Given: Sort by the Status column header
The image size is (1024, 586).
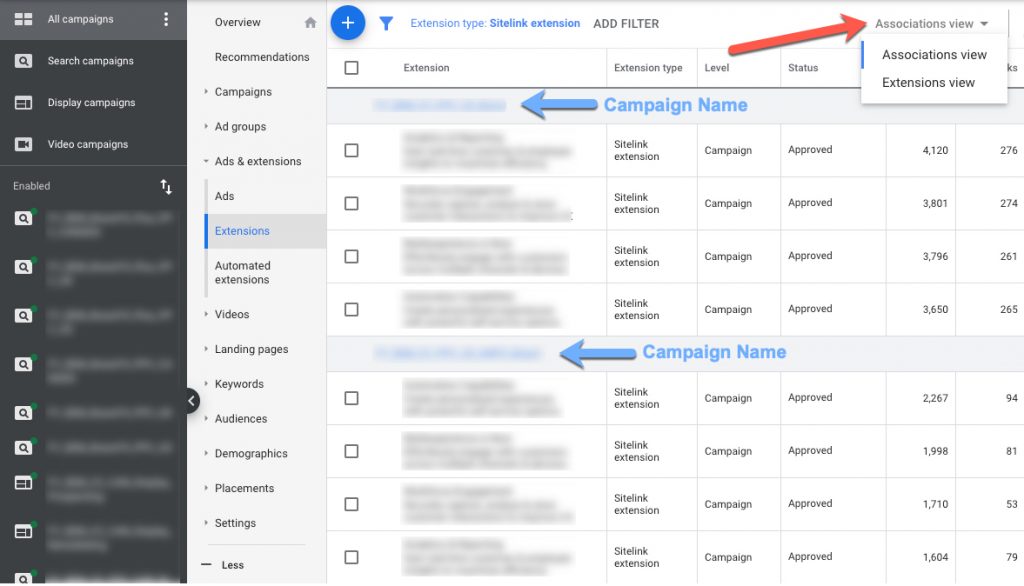Looking at the screenshot, I should (x=802, y=68).
